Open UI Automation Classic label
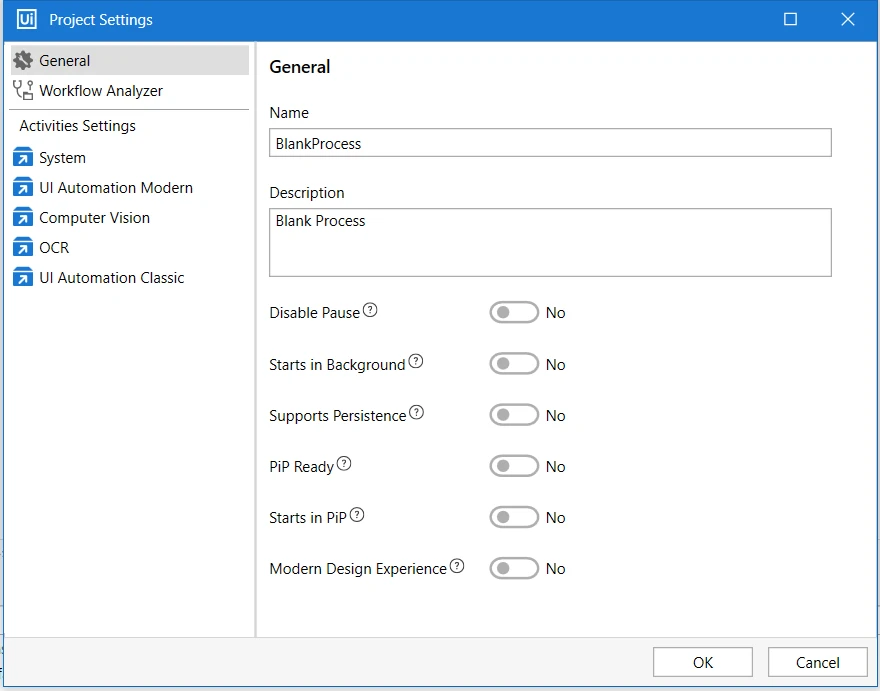880x691 pixels. pyautogui.click(x=112, y=278)
